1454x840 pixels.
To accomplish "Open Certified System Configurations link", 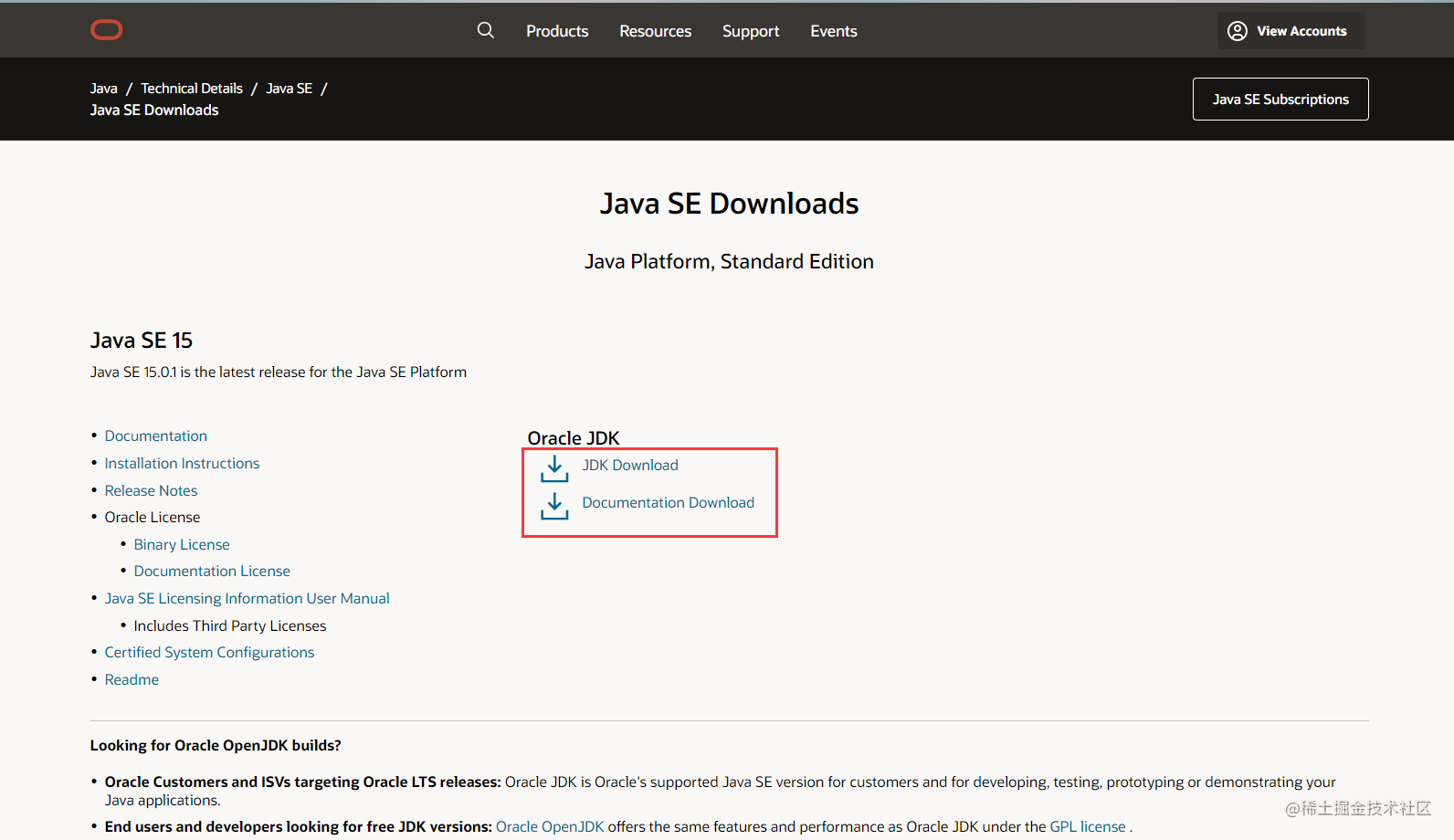I will click(209, 652).
